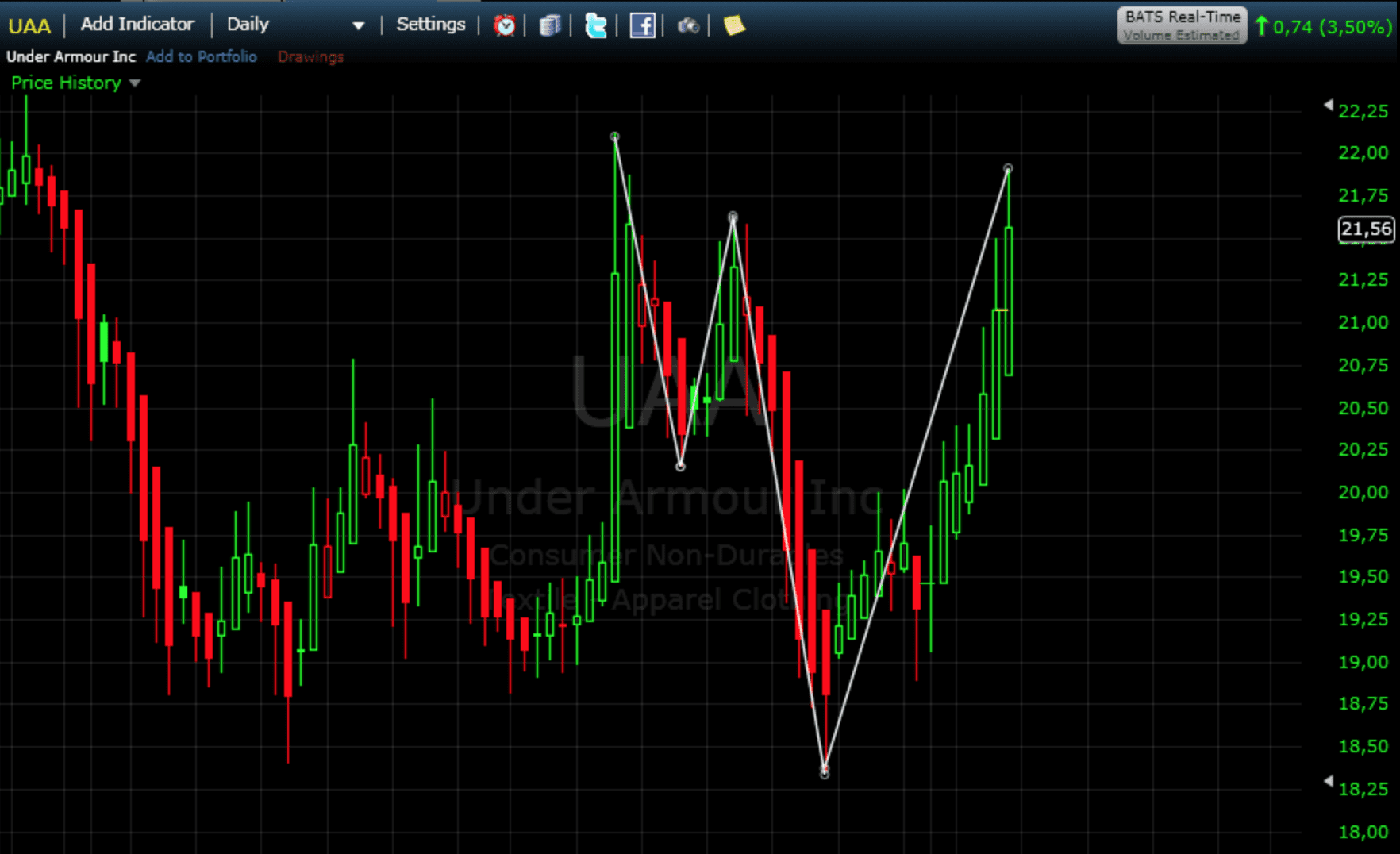This screenshot has width=1400, height=854.
Task: Open the Drawings link
Action: click(310, 57)
